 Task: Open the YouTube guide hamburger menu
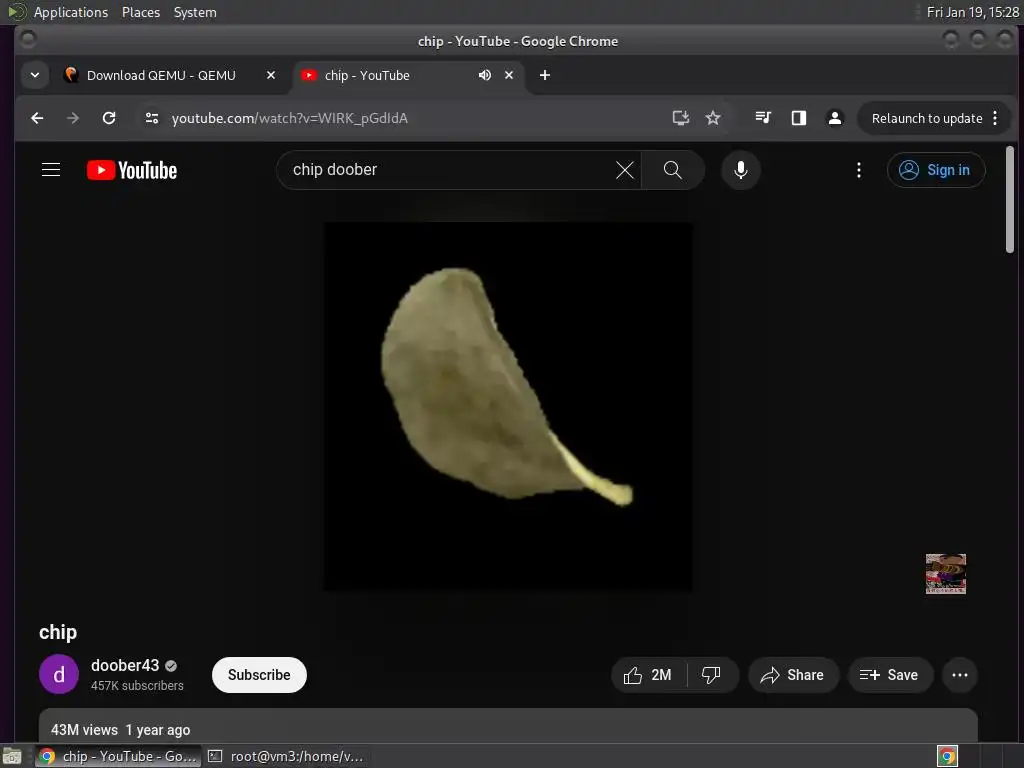coord(51,170)
